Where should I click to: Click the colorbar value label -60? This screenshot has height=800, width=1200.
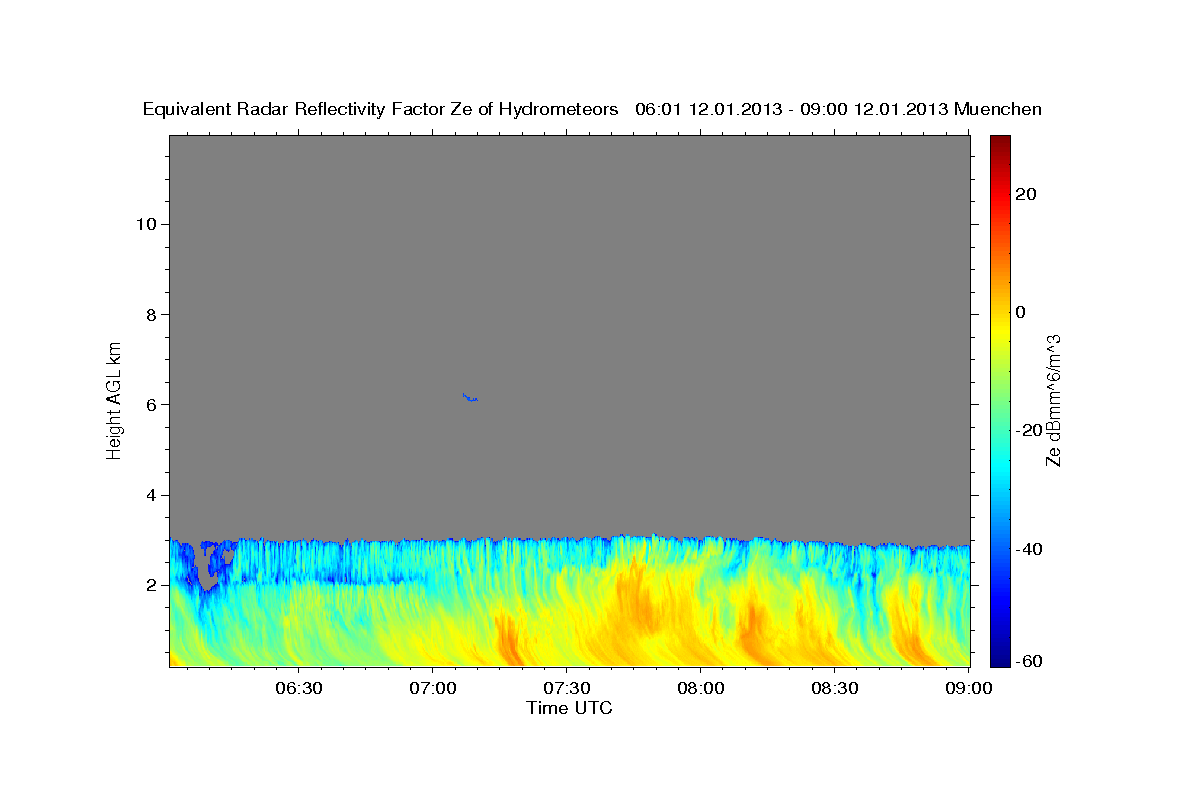[1029, 661]
